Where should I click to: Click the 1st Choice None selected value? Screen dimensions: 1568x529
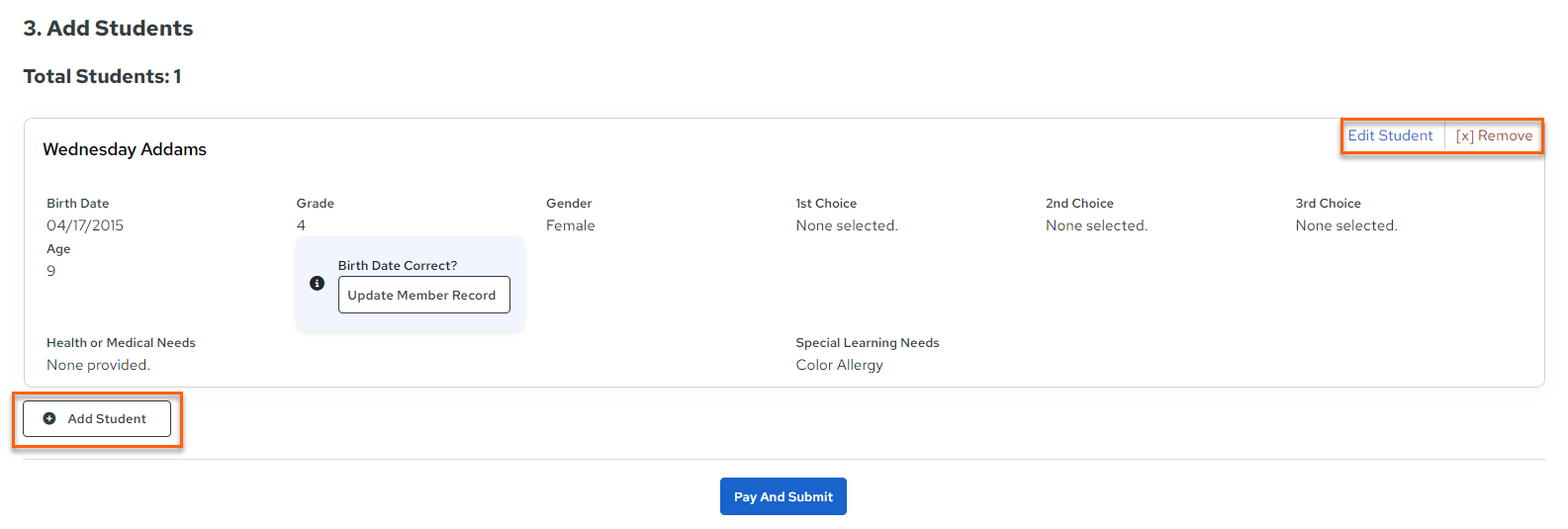click(847, 225)
